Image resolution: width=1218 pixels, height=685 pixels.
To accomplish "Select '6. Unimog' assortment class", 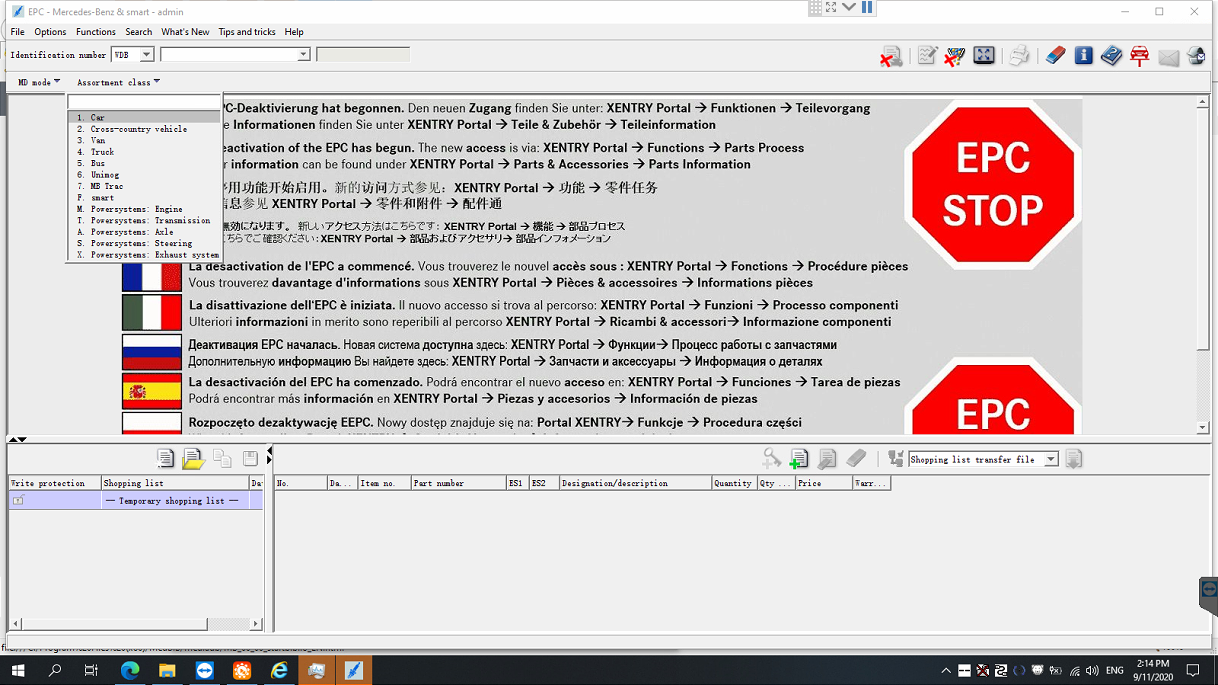I will [x=144, y=175].
